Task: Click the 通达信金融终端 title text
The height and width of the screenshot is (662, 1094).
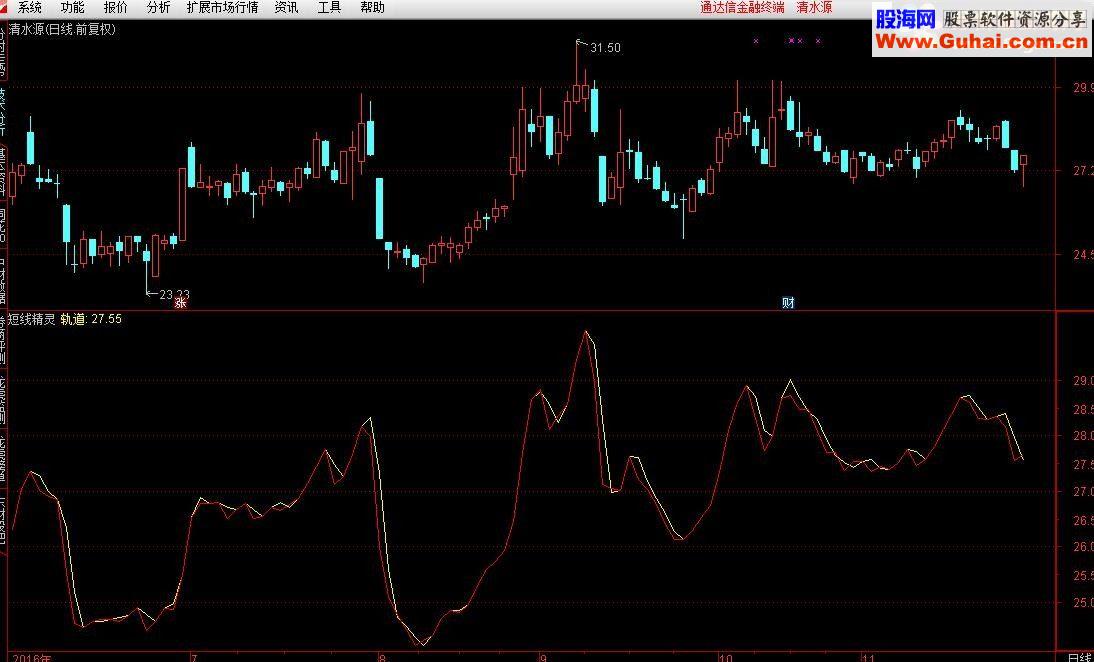Action: tap(742, 8)
